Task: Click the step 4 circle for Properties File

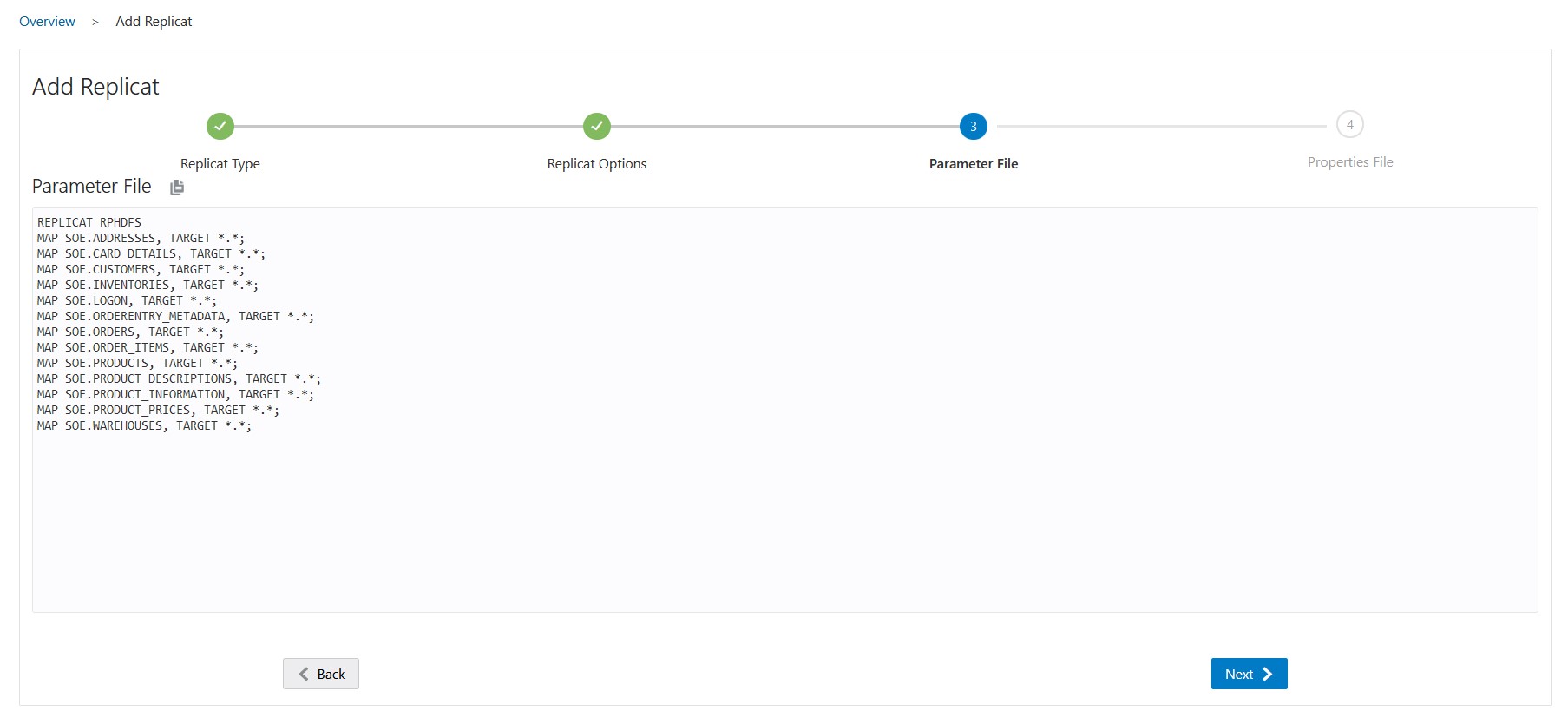Action: coord(1349,125)
